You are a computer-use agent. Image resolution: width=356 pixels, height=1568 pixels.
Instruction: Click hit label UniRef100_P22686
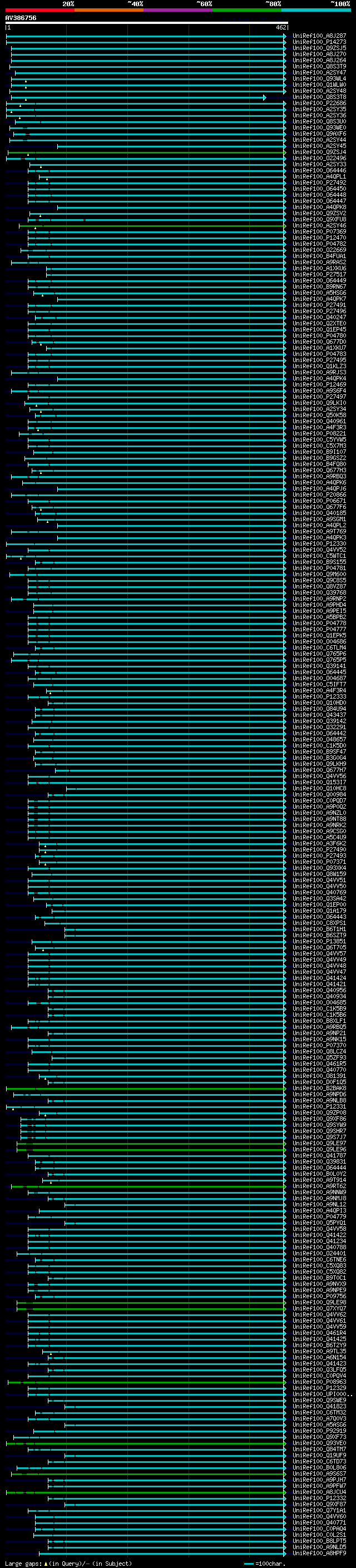pyautogui.click(x=319, y=103)
